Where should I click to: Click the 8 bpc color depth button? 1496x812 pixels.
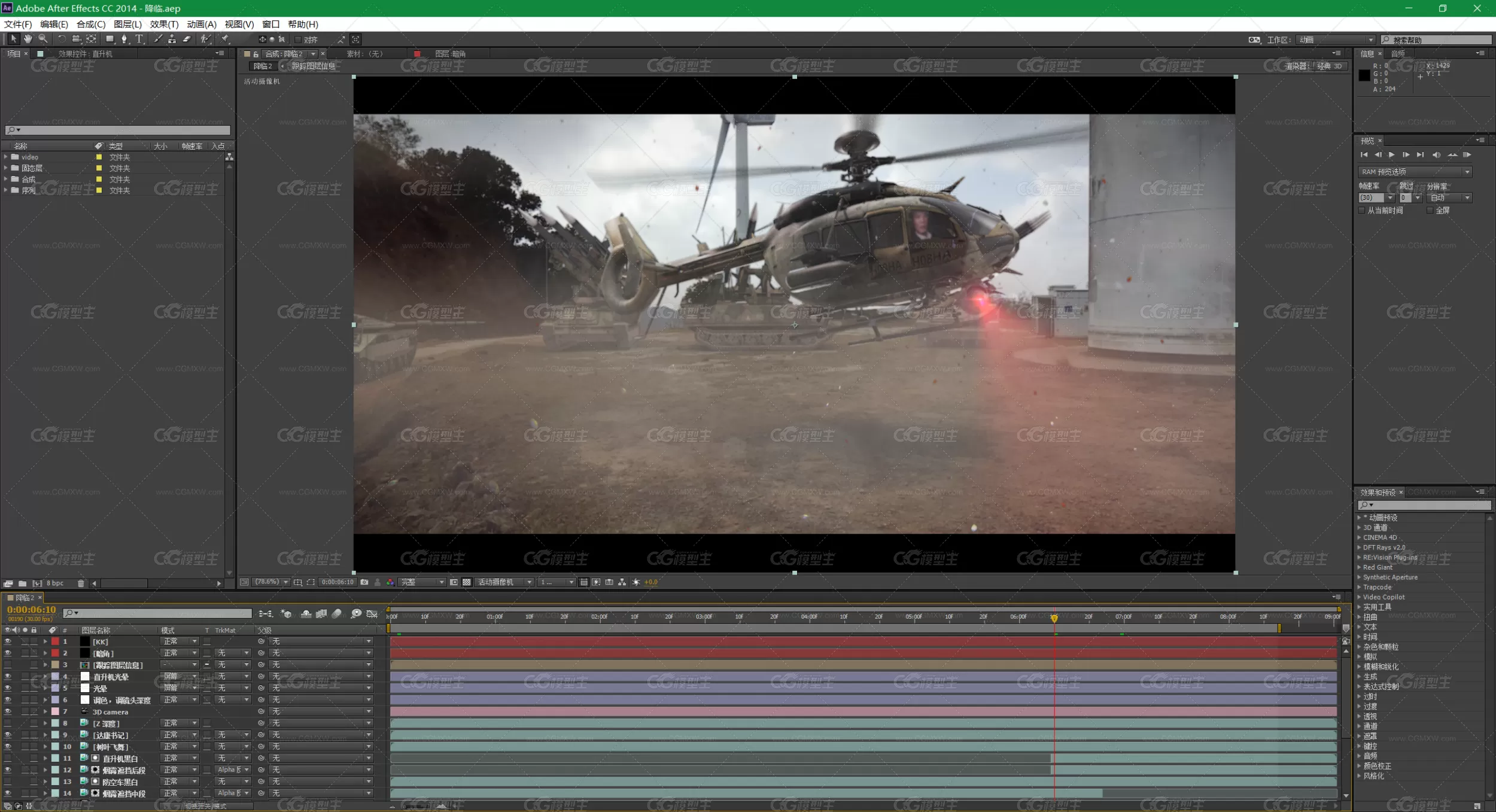coord(55,583)
